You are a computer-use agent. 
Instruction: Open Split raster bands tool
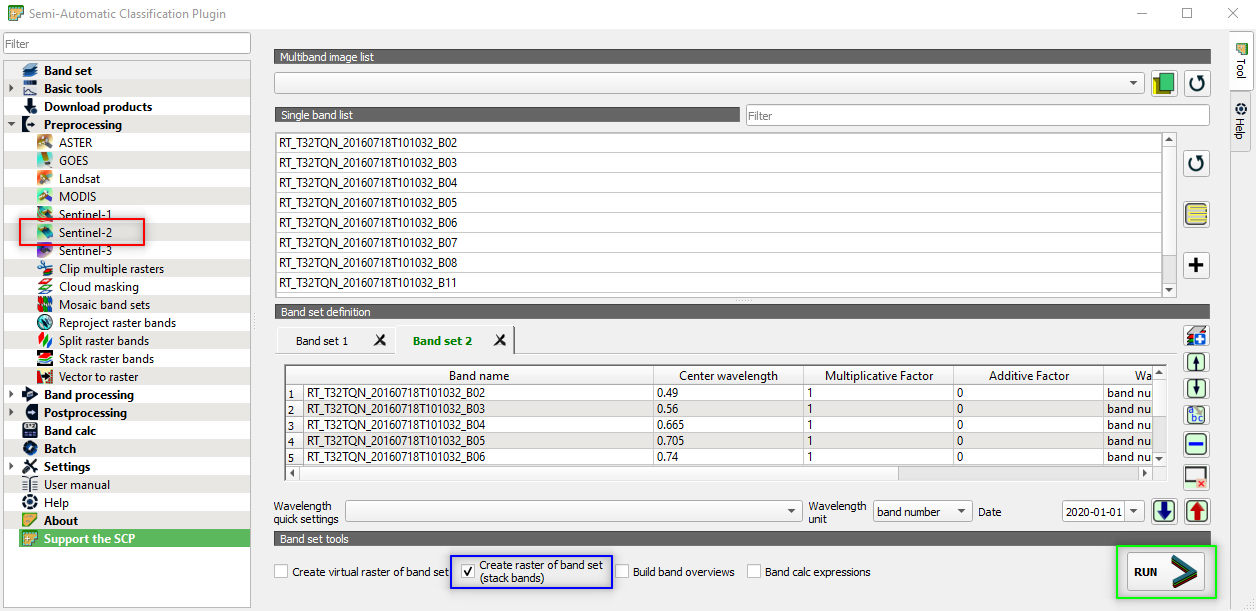point(103,341)
